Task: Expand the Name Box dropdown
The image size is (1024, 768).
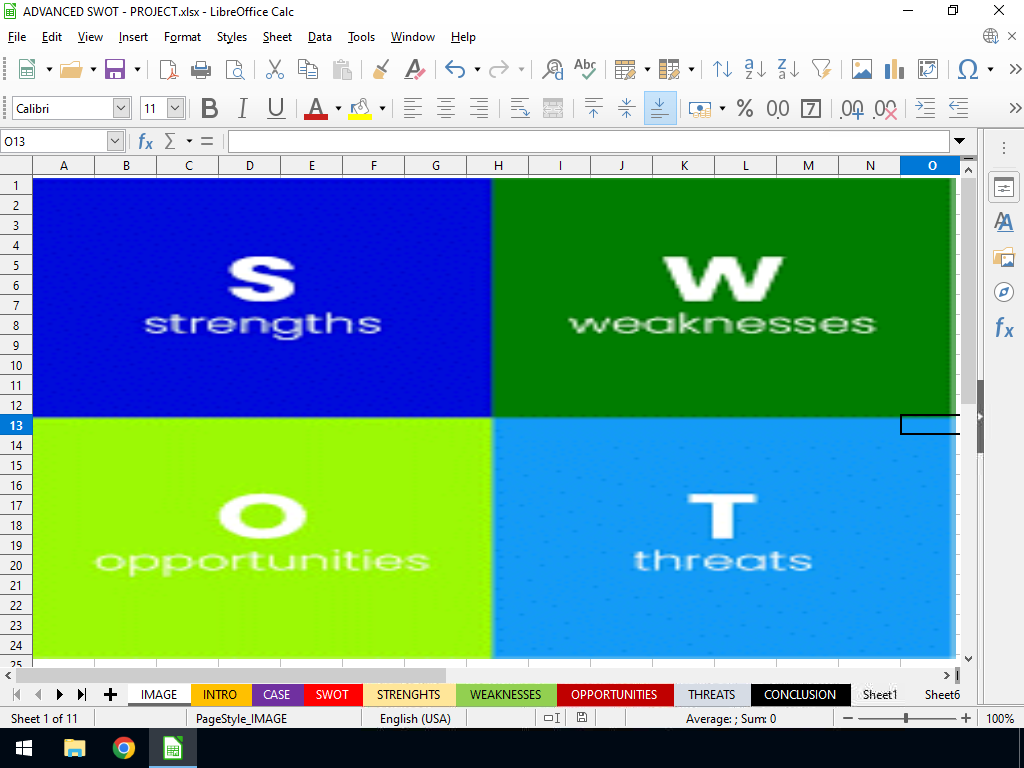Action: (x=115, y=141)
